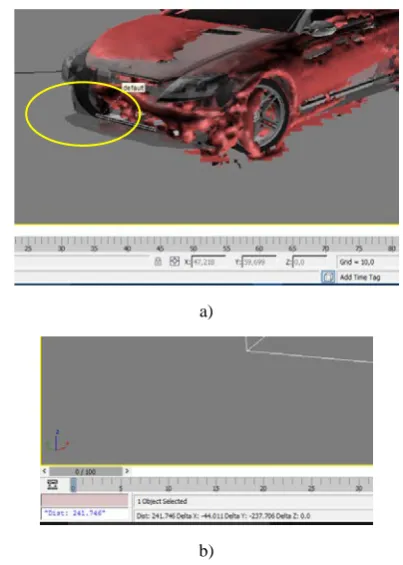Viewport: 403px width, 565px height.
Task: Click the time tag icon beside Add Time Tag
Action: pyautogui.click(x=328, y=277)
